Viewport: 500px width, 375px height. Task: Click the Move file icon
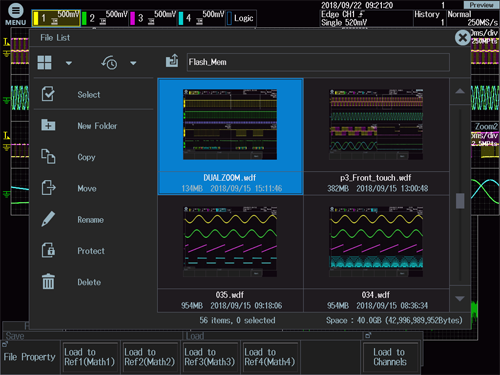48,187
